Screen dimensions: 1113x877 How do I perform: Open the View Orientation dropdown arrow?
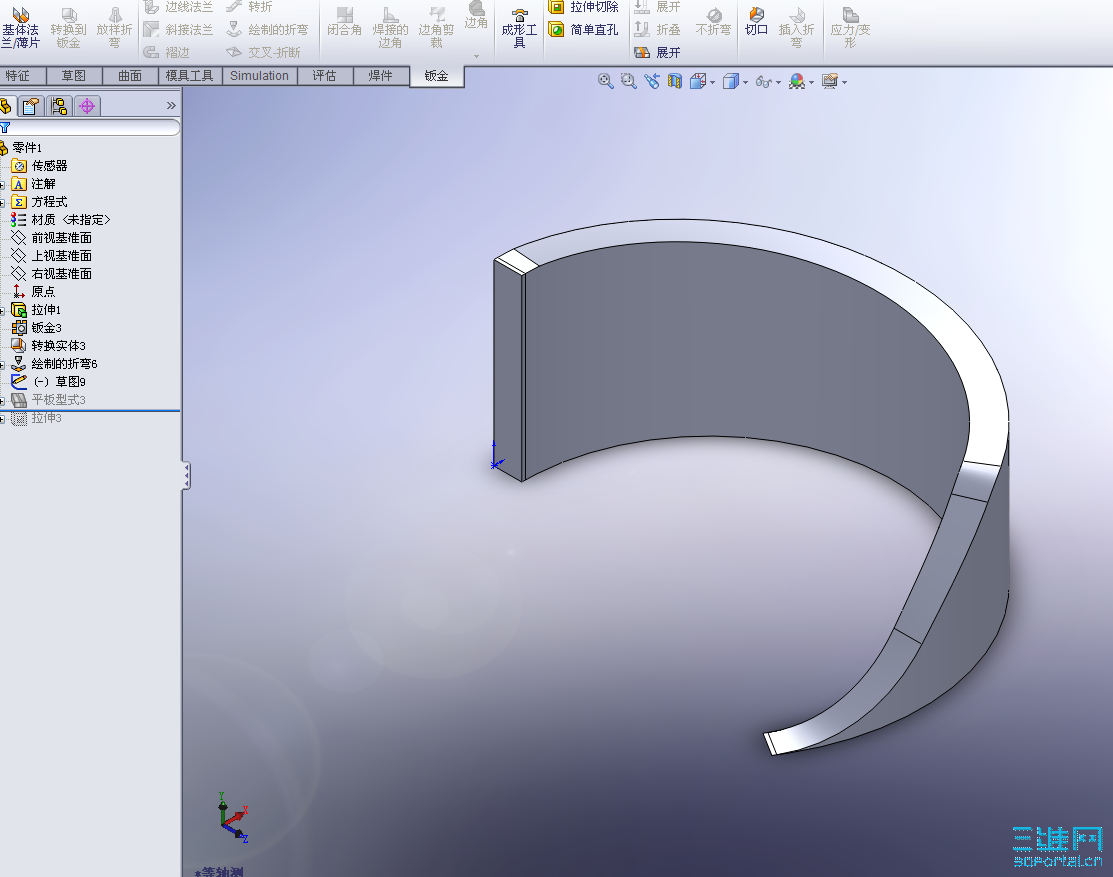(713, 82)
